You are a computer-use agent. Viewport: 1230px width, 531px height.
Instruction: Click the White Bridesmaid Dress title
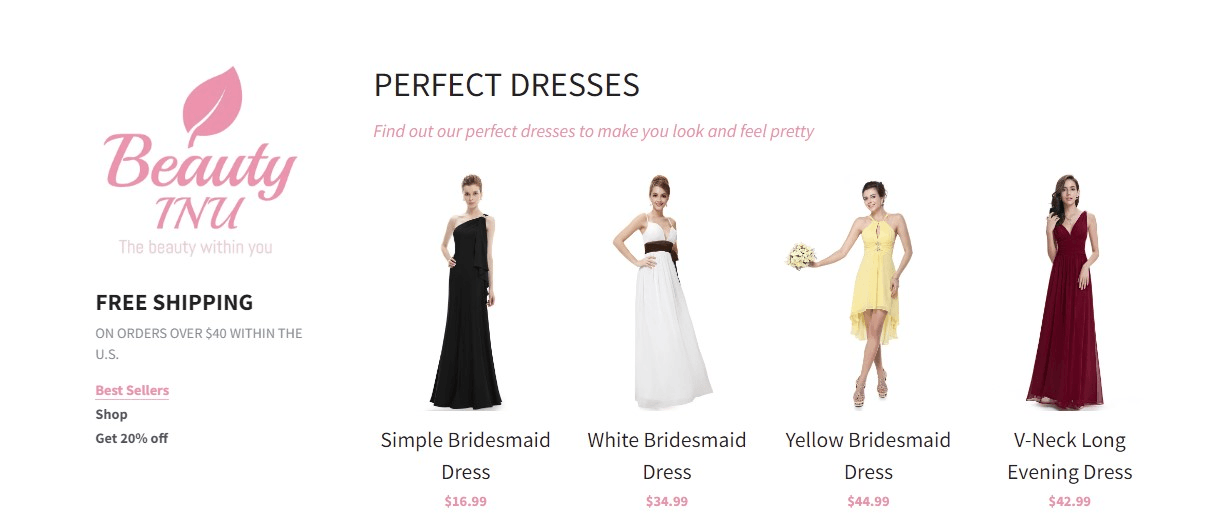(667, 456)
